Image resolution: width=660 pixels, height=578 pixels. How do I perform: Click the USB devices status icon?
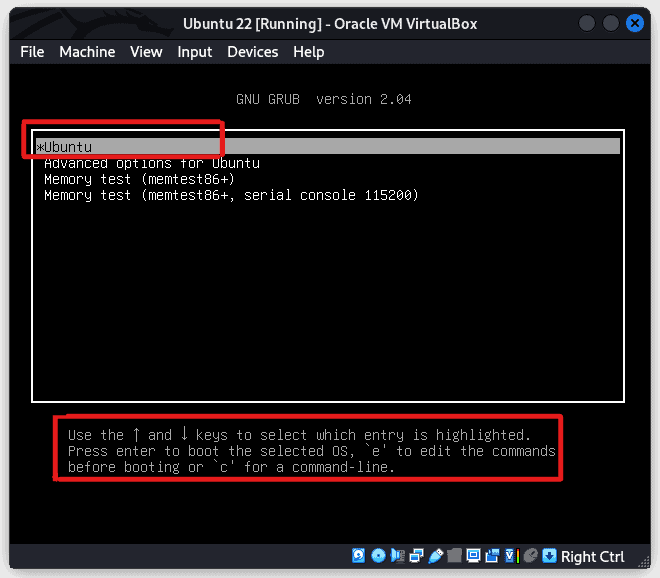tap(435, 556)
